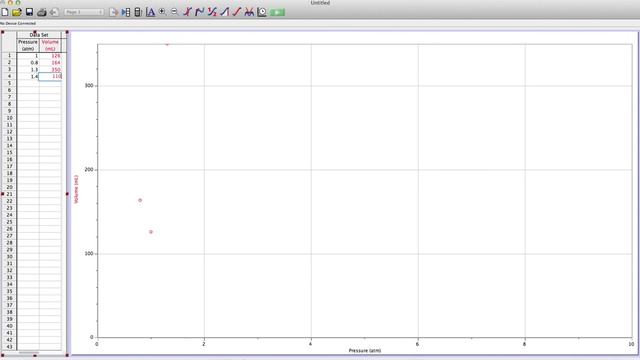Click the table's horizontal scrollbar
640x360 pixels.
tap(29, 353)
